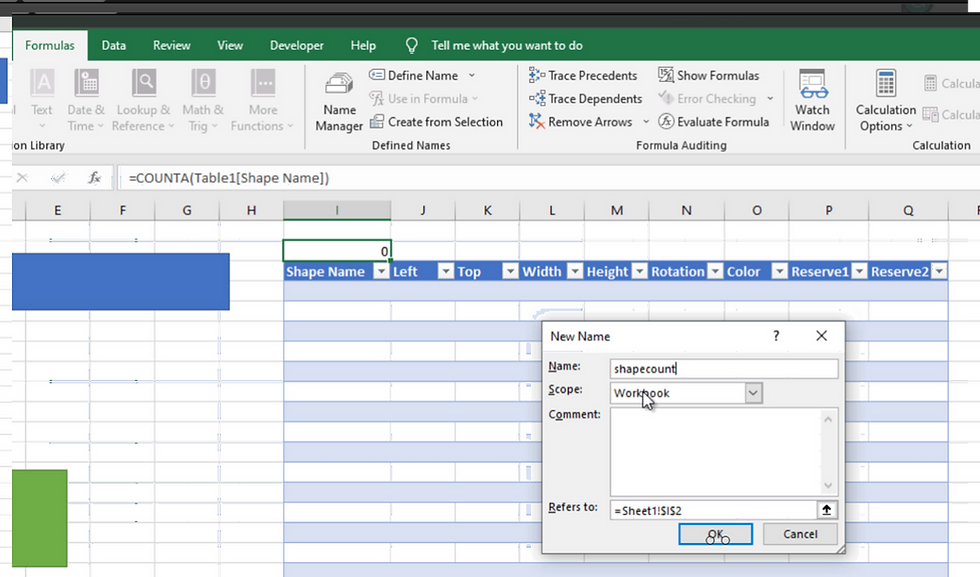The height and width of the screenshot is (577, 980).
Task: Open the Watch Window
Action: 812,100
